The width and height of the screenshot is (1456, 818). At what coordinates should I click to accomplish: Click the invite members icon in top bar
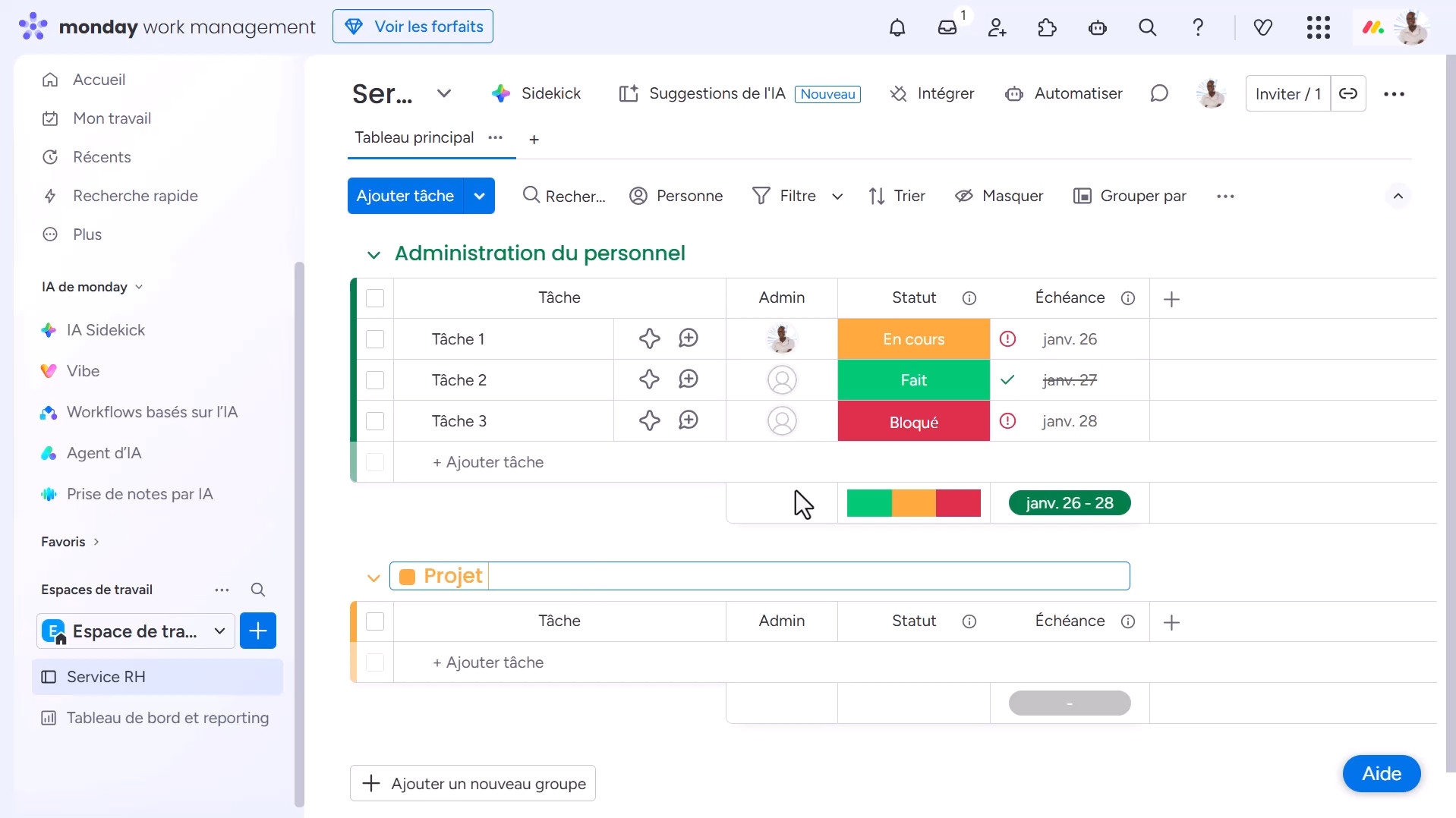997,28
